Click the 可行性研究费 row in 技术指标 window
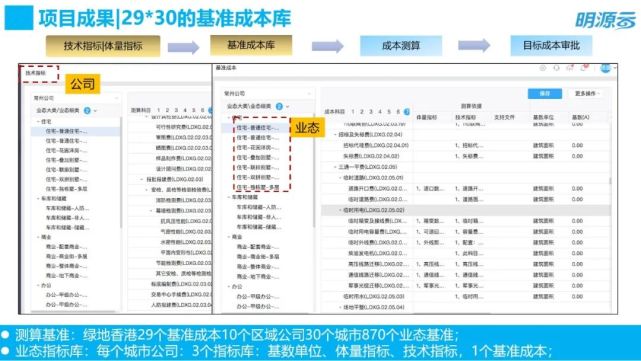Screen dimensions: 641x361 (170, 127)
